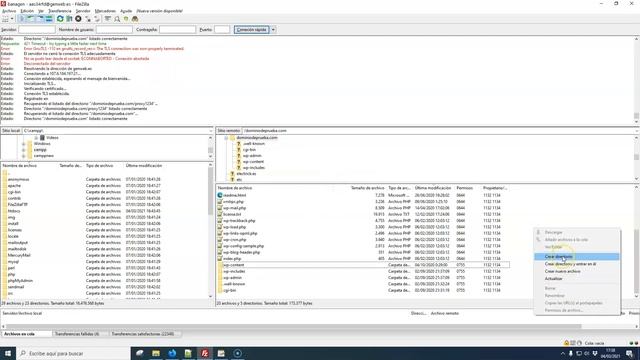Select readme.html file icon in remote list
This screenshot has height=360, width=640.
coord(220,196)
